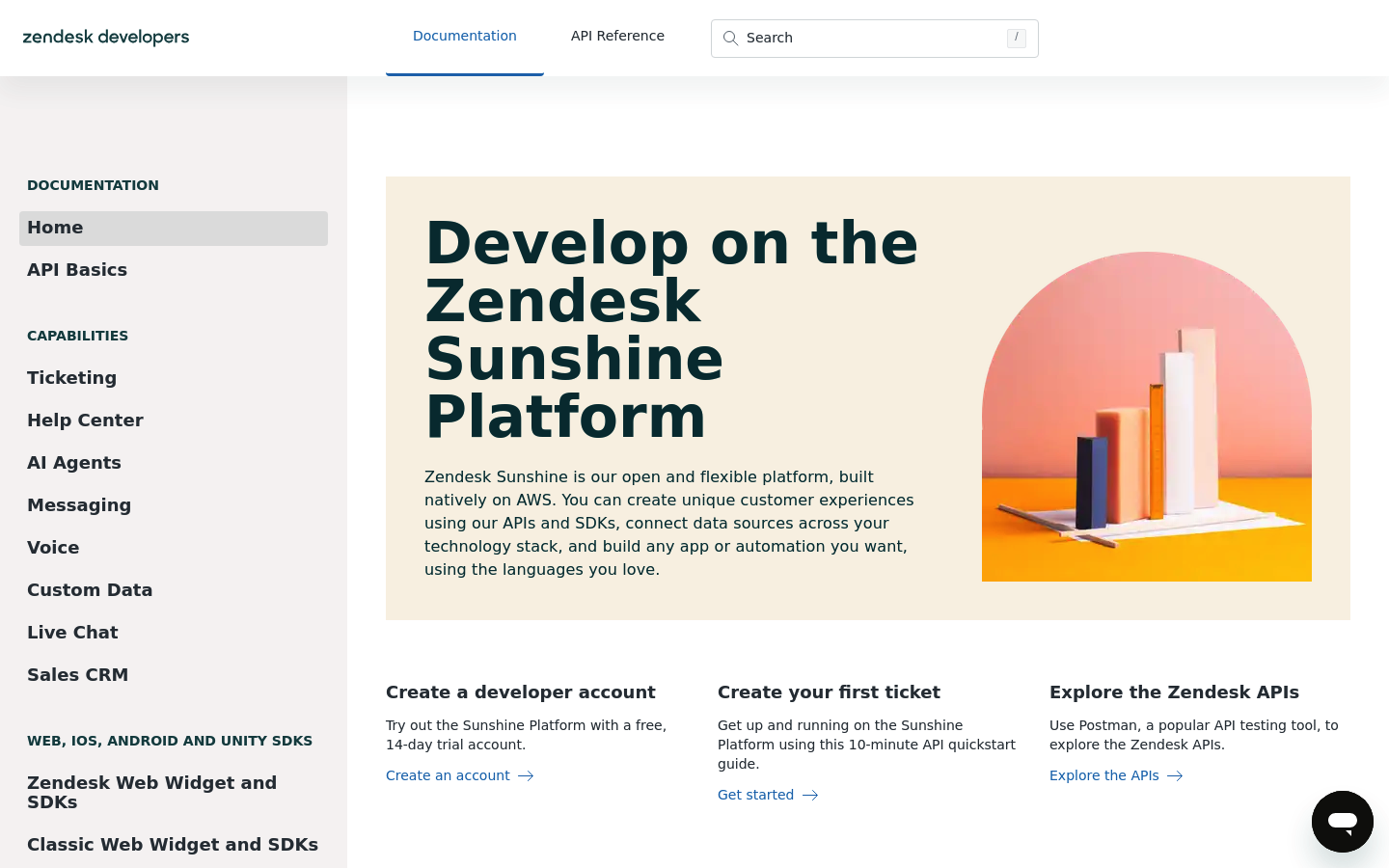Open the chat support widget button
This screenshot has height=868, width=1389.
click(x=1343, y=822)
